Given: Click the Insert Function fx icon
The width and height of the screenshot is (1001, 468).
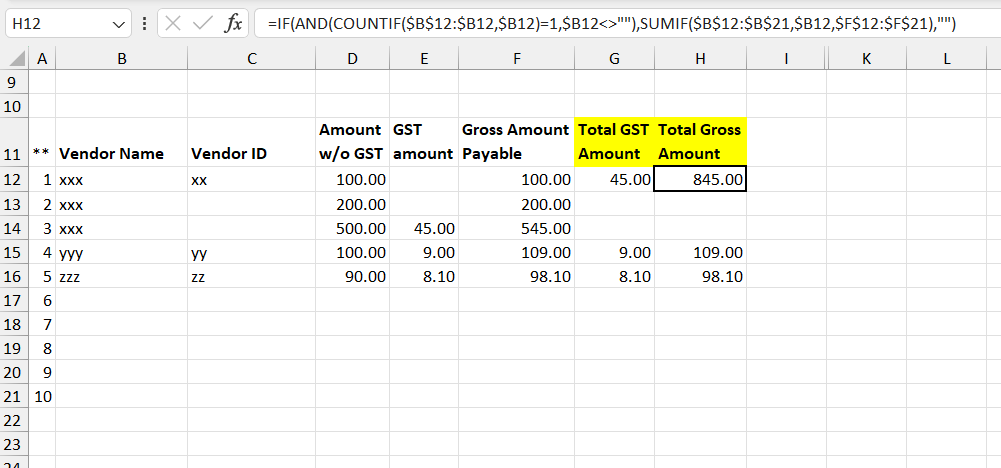Looking at the screenshot, I should pos(233,24).
